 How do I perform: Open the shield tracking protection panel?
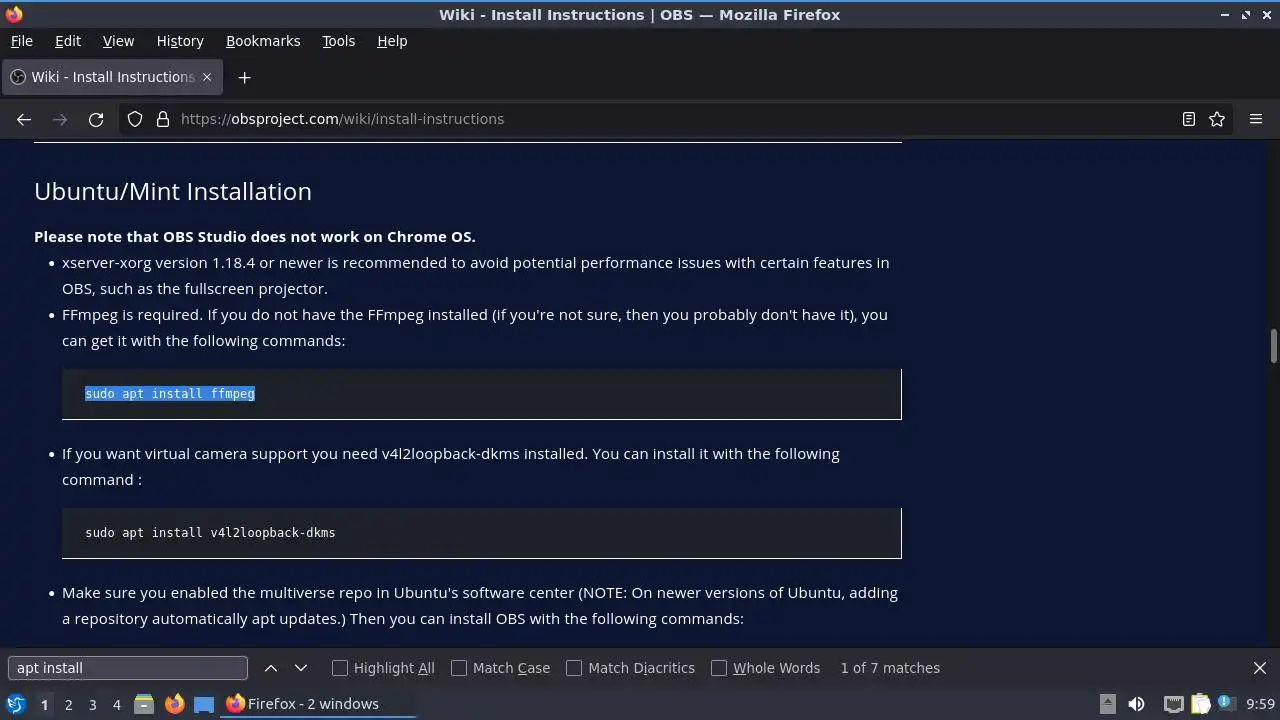135,119
